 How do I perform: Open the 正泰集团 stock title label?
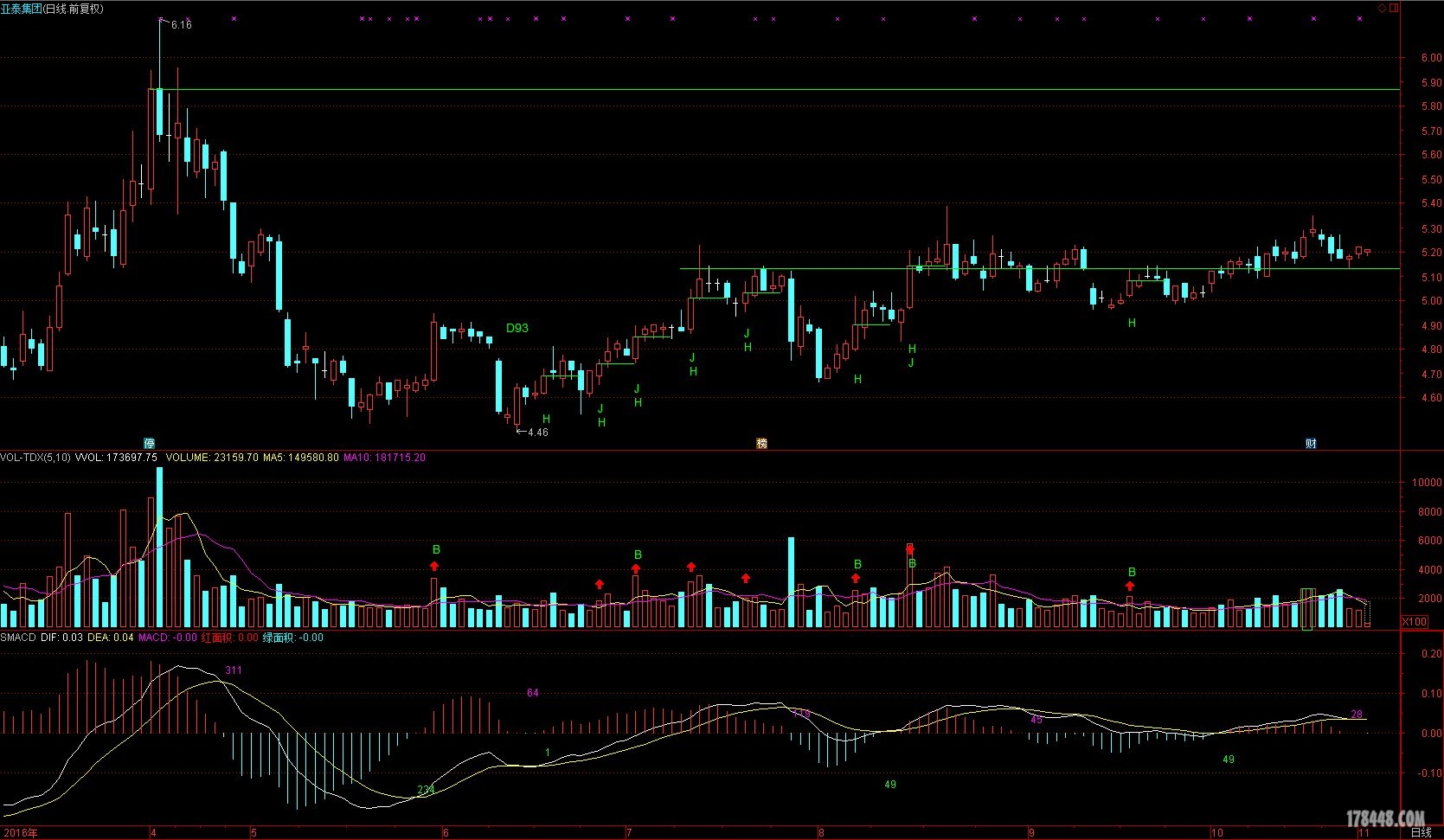(x=22, y=9)
